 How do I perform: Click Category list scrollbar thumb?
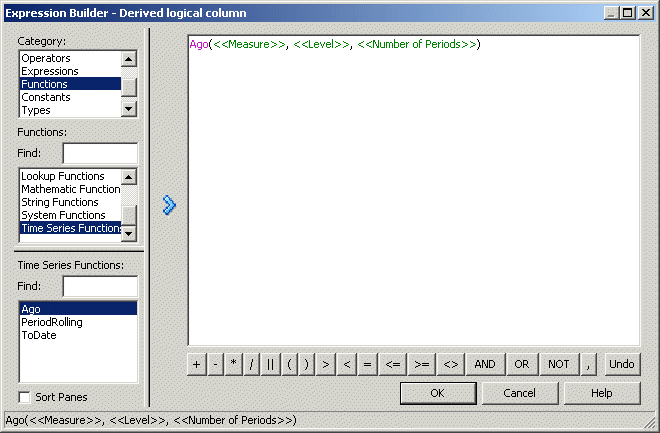pyautogui.click(x=129, y=87)
